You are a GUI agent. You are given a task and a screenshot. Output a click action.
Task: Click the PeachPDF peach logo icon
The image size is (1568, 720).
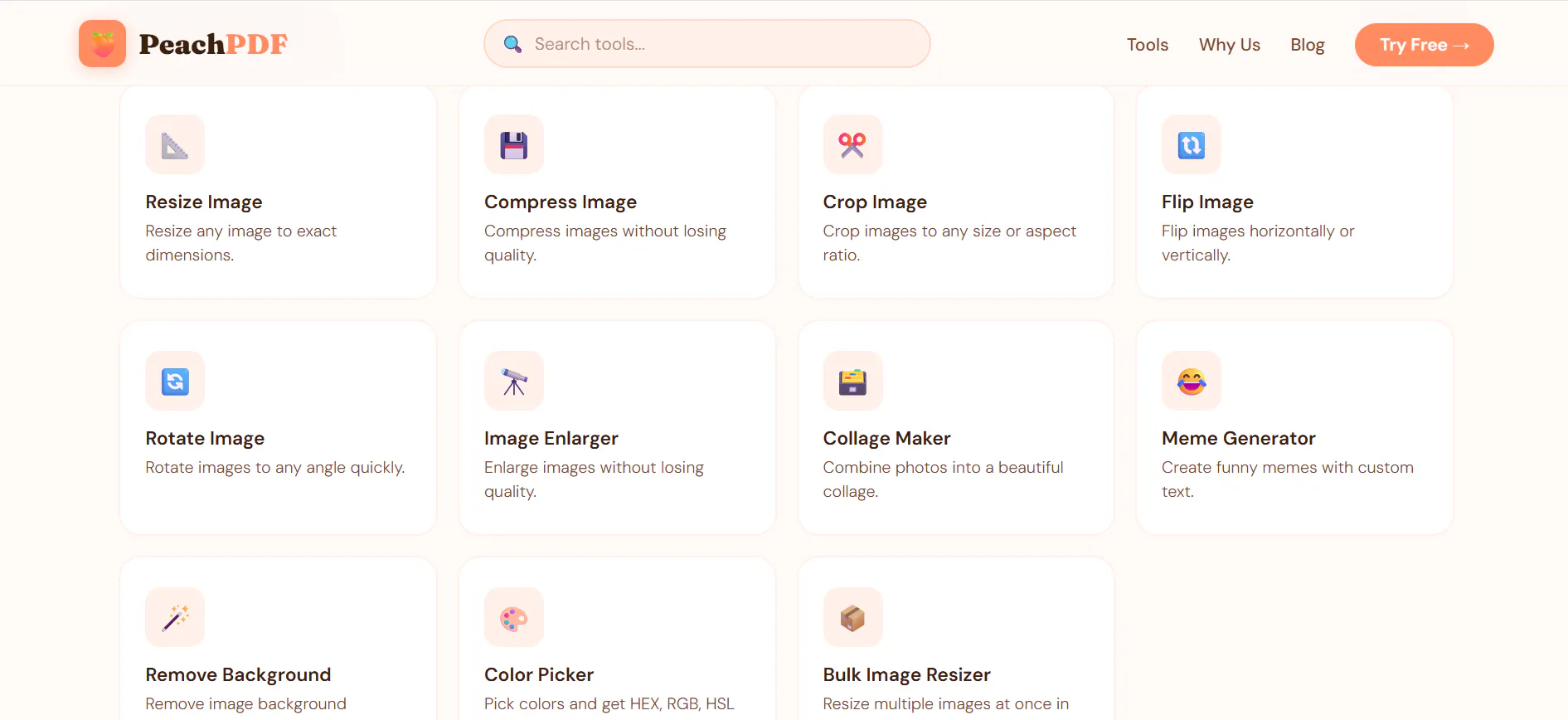[x=102, y=44]
